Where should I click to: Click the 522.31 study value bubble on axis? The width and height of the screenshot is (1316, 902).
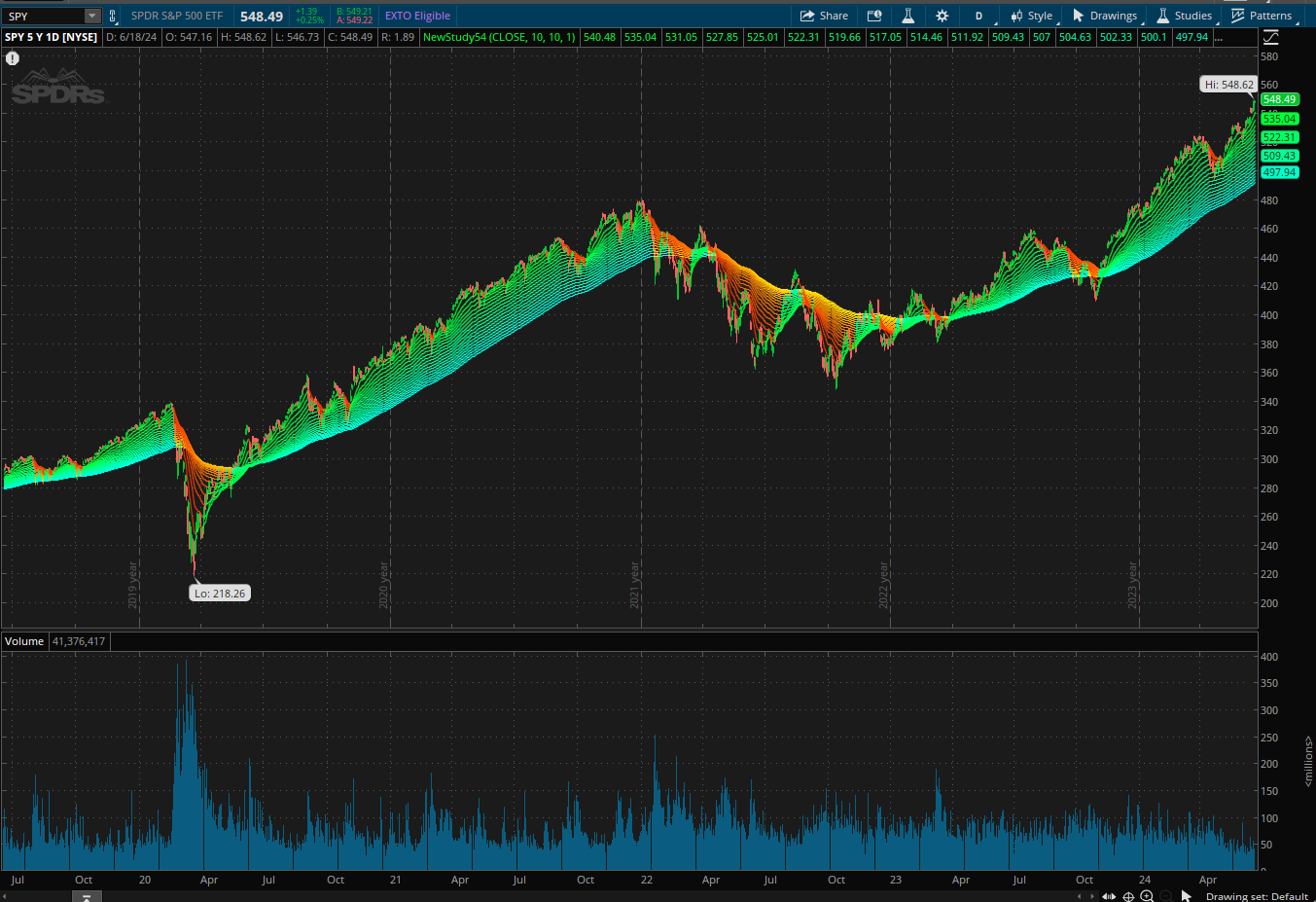pyautogui.click(x=1279, y=137)
